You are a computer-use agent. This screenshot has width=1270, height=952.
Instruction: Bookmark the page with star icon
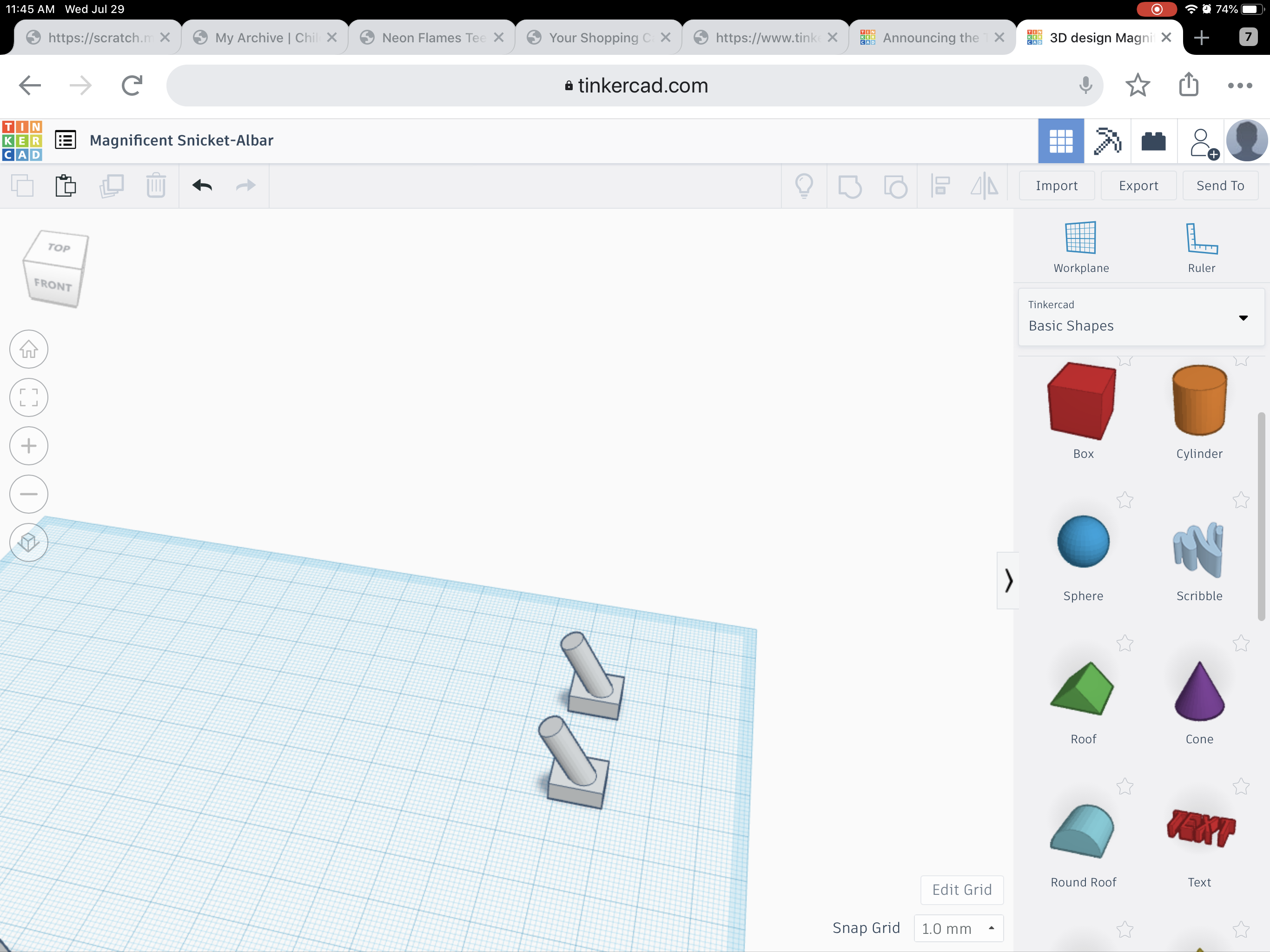coord(1138,86)
